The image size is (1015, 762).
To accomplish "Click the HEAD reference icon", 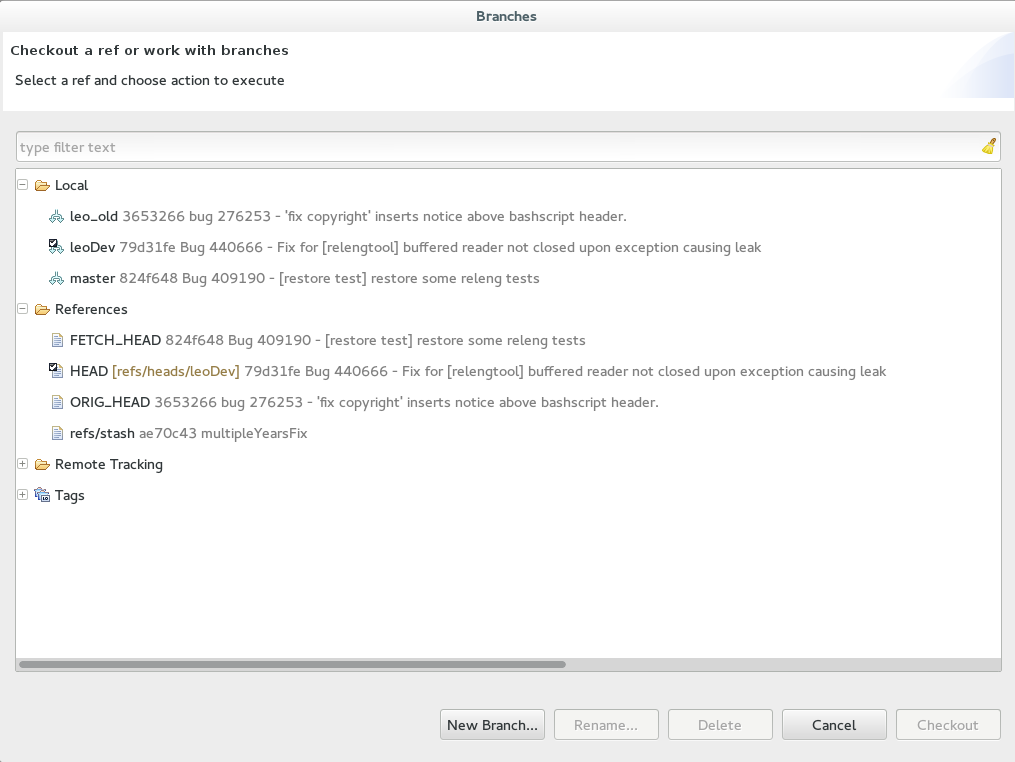I will tap(57, 371).
